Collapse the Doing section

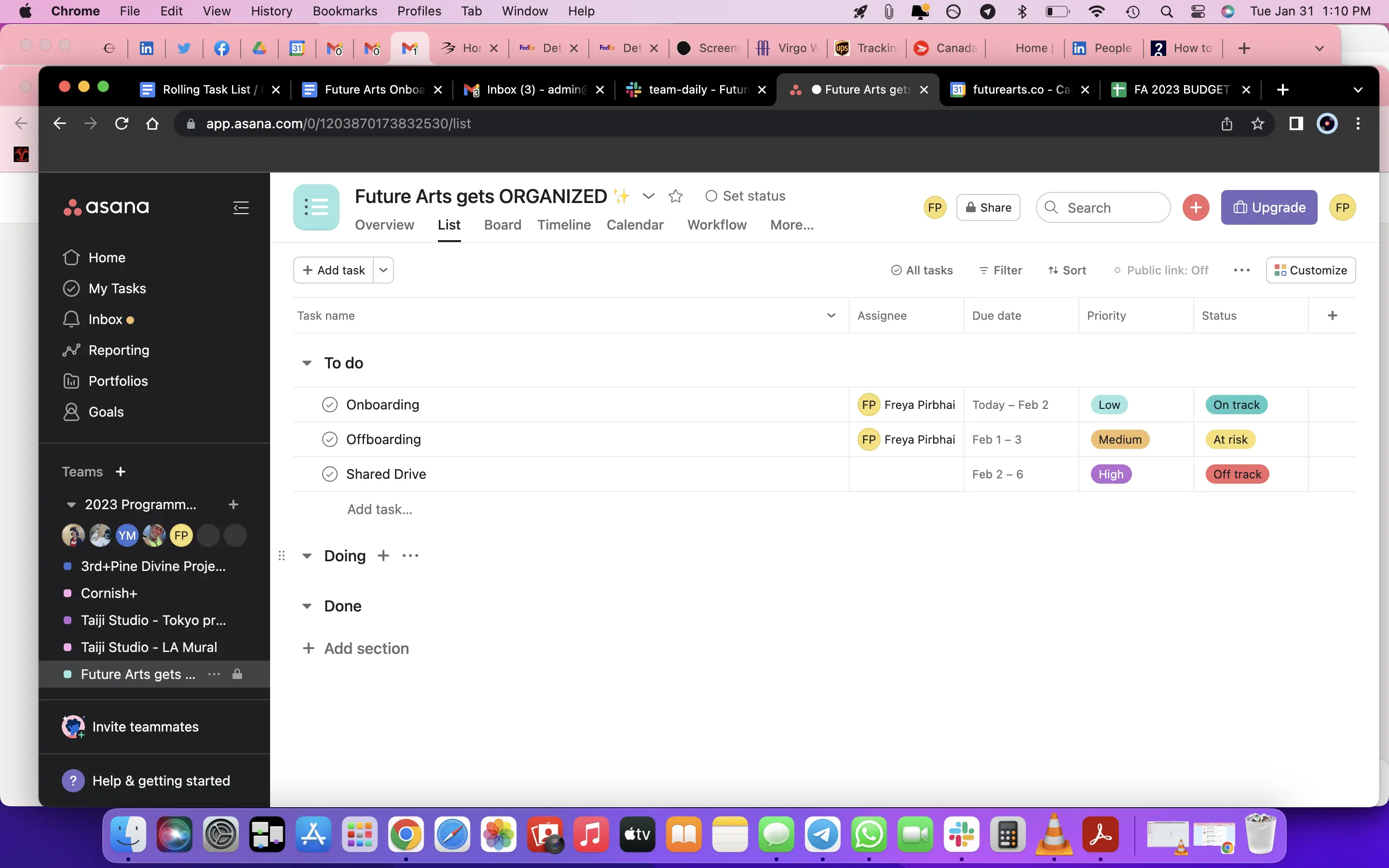pos(307,556)
